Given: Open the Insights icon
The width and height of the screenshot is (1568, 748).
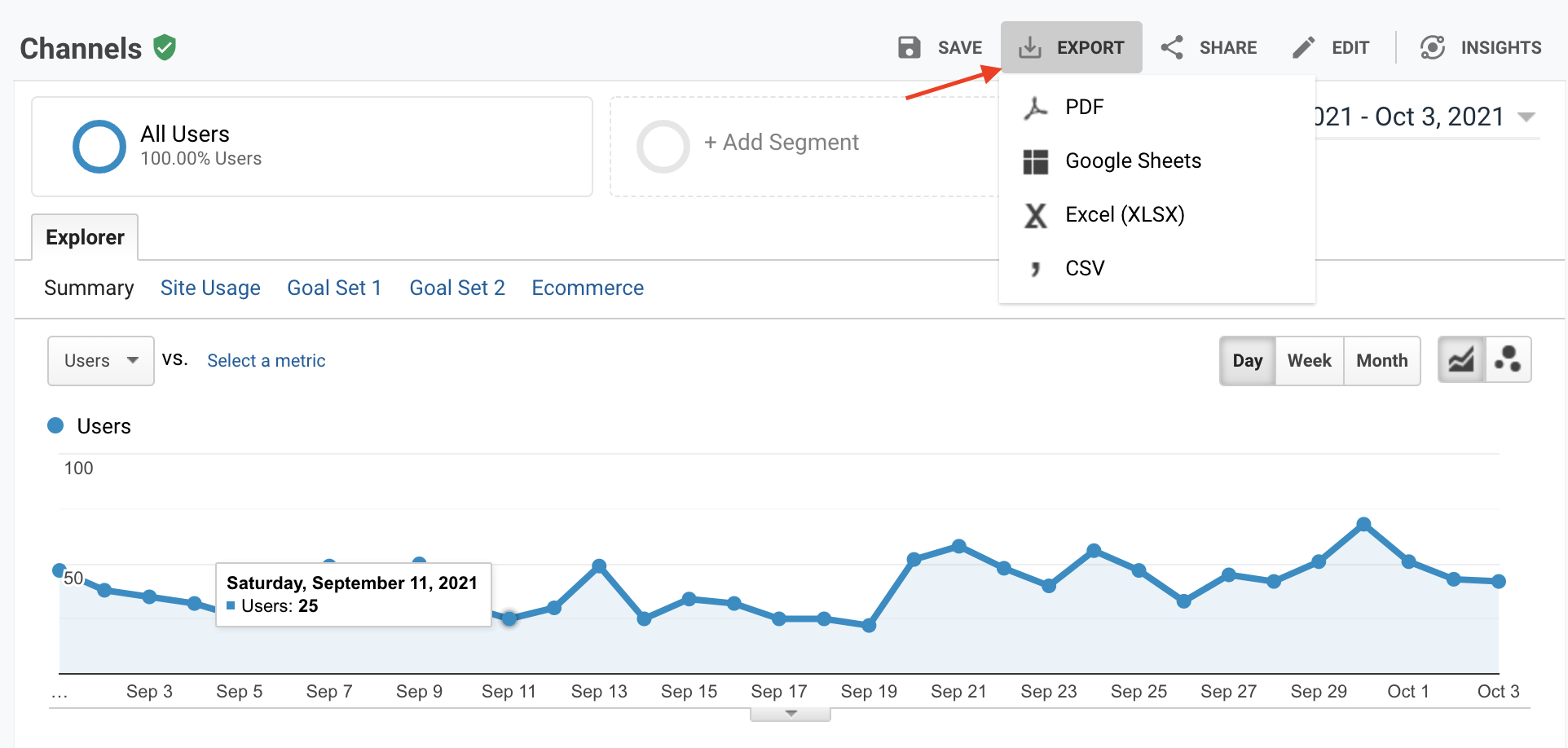Looking at the screenshot, I should coord(1433,47).
